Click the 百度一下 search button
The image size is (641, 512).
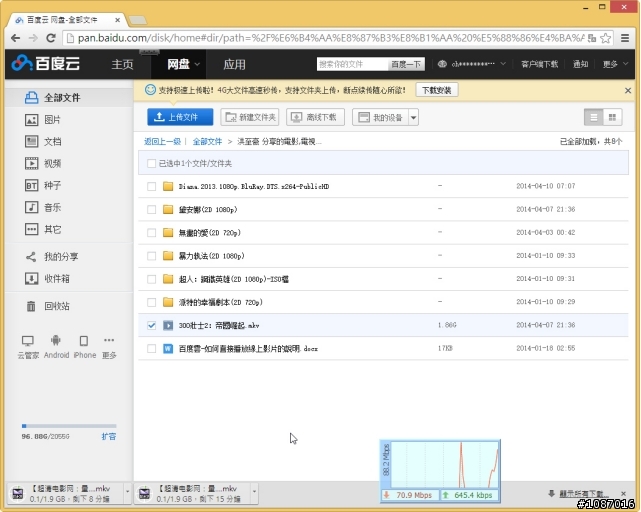pyautogui.click(x=406, y=64)
